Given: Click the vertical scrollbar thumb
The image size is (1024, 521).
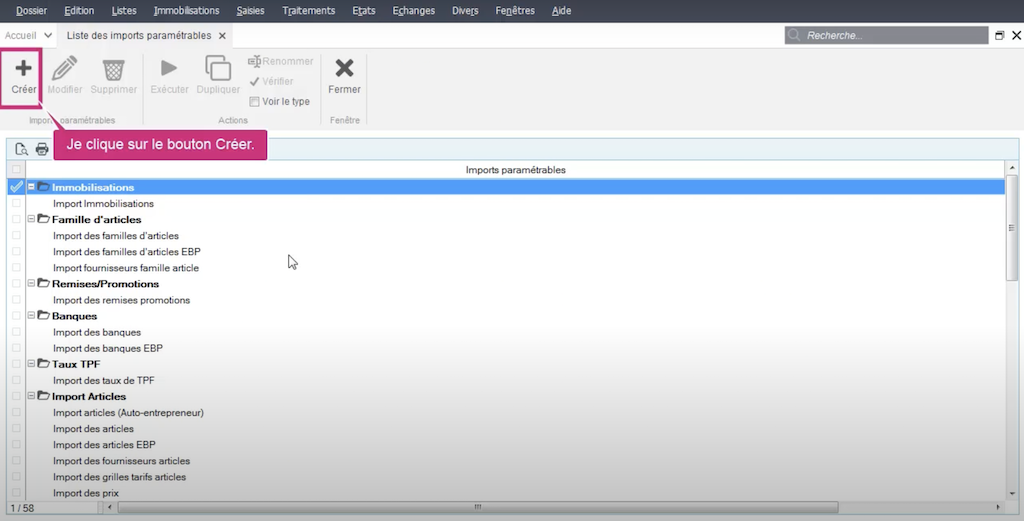Looking at the screenshot, I should [x=1012, y=229].
